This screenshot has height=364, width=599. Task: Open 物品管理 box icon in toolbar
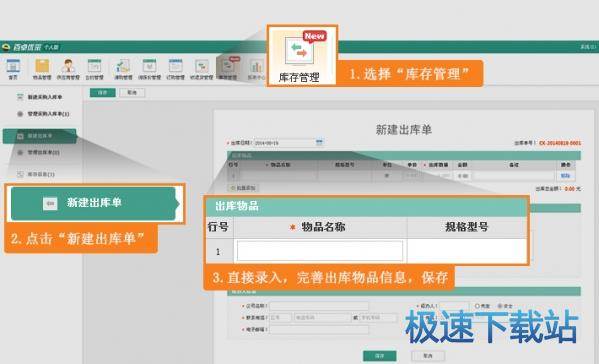(42, 69)
